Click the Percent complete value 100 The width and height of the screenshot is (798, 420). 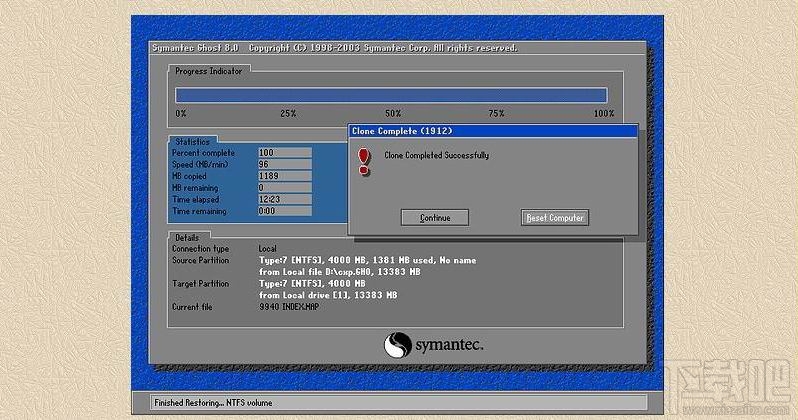pyautogui.click(x=284, y=153)
